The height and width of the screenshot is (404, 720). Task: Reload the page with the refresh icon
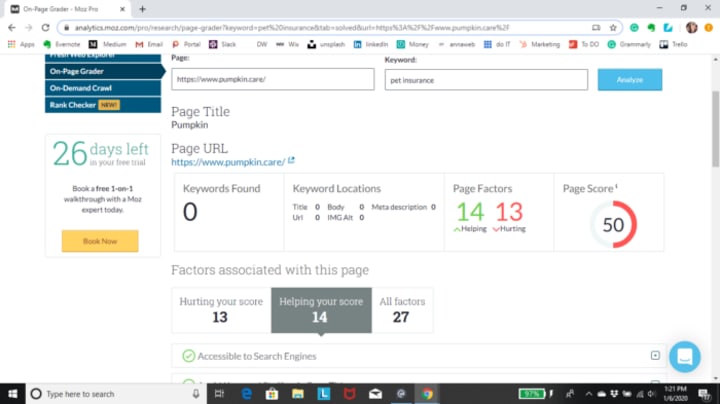click(x=45, y=28)
